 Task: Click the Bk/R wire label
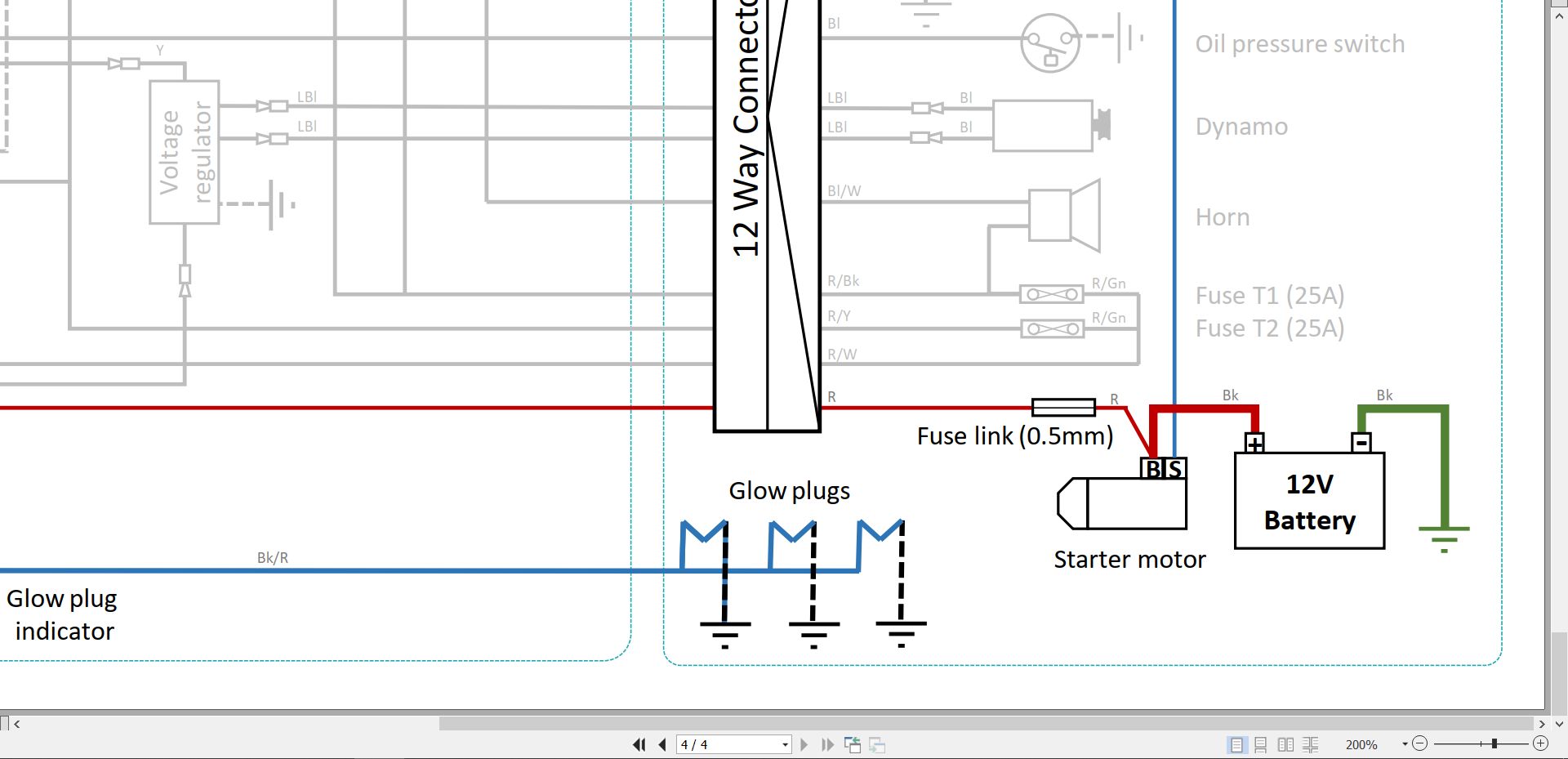(273, 558)
